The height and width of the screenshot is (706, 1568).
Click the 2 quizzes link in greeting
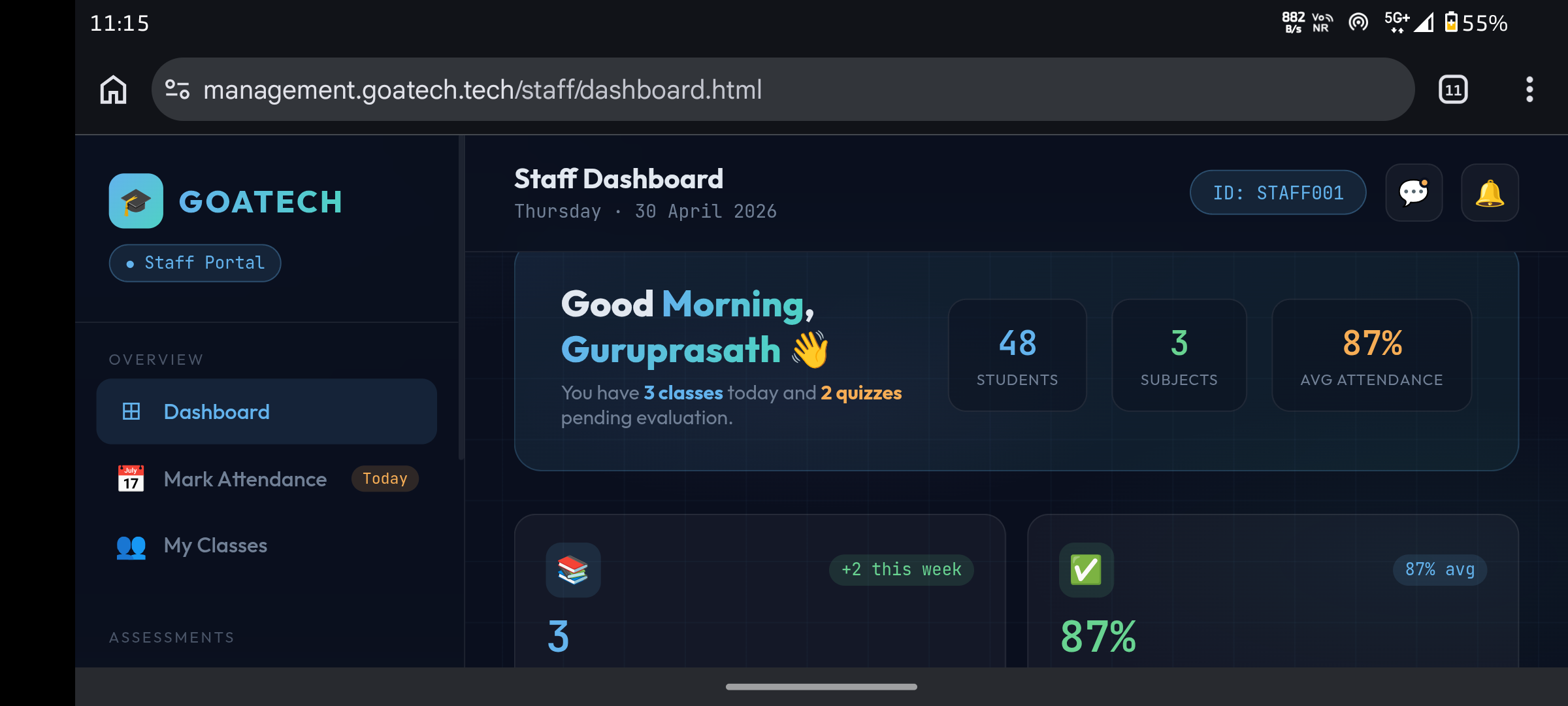click(x=861, y=393)
